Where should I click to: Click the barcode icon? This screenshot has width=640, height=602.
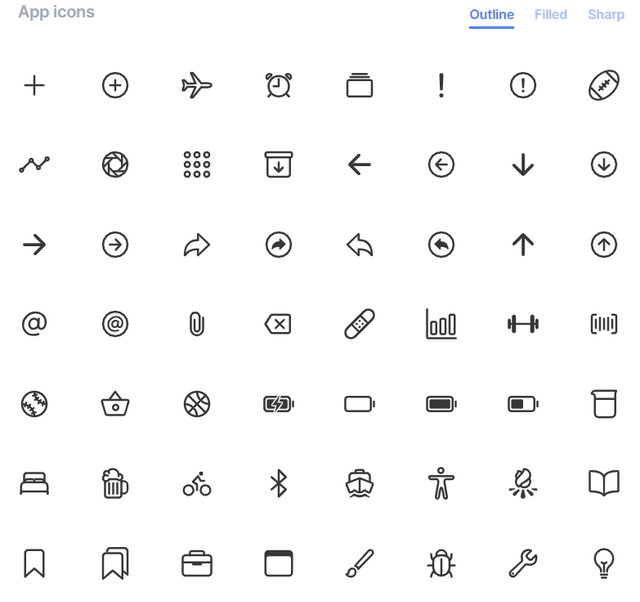pos(604,324)
